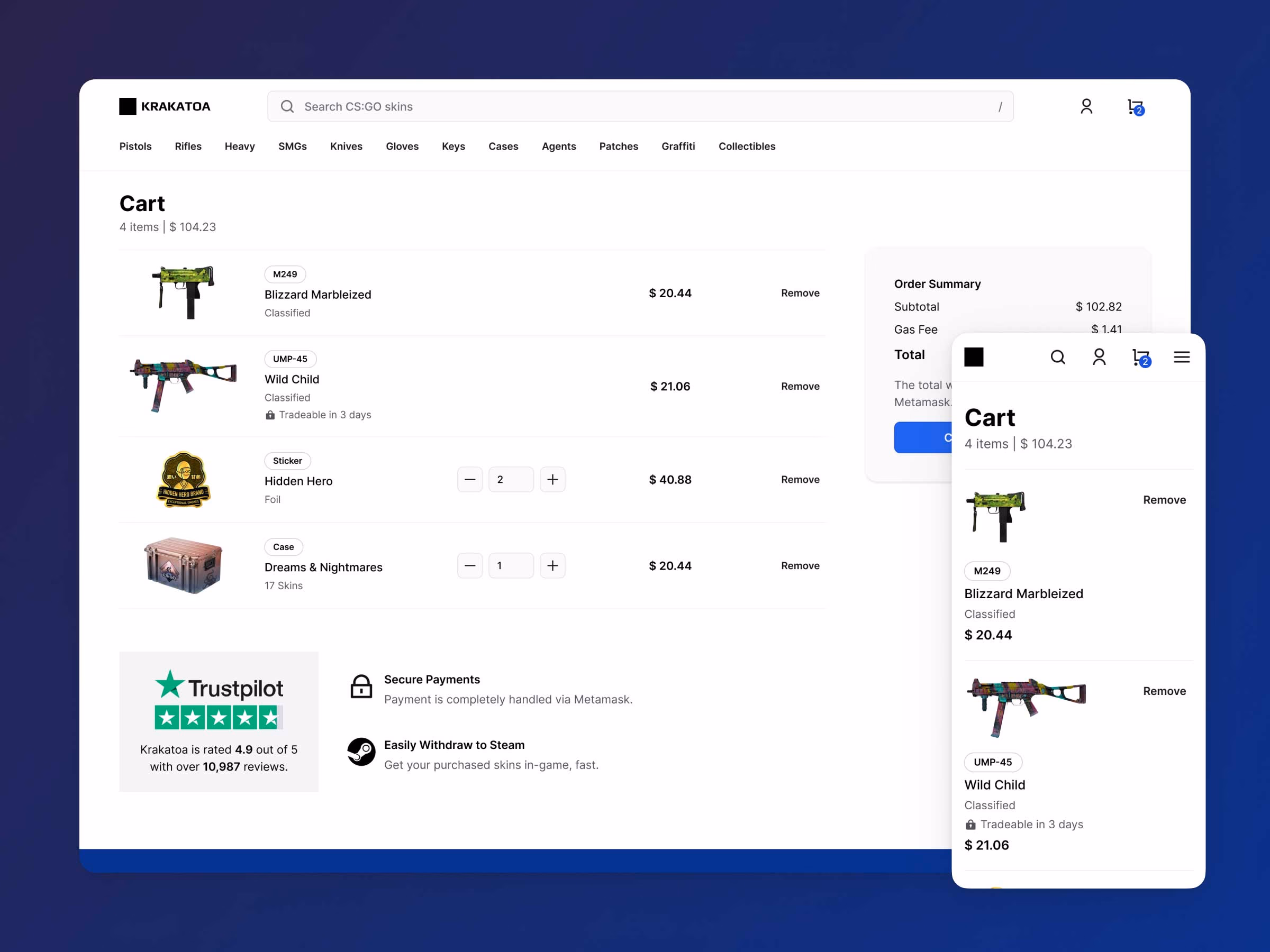1270x952 pixels.
Task: Open the cart icon showing 2 items
Action: (x=1135, y=107)
